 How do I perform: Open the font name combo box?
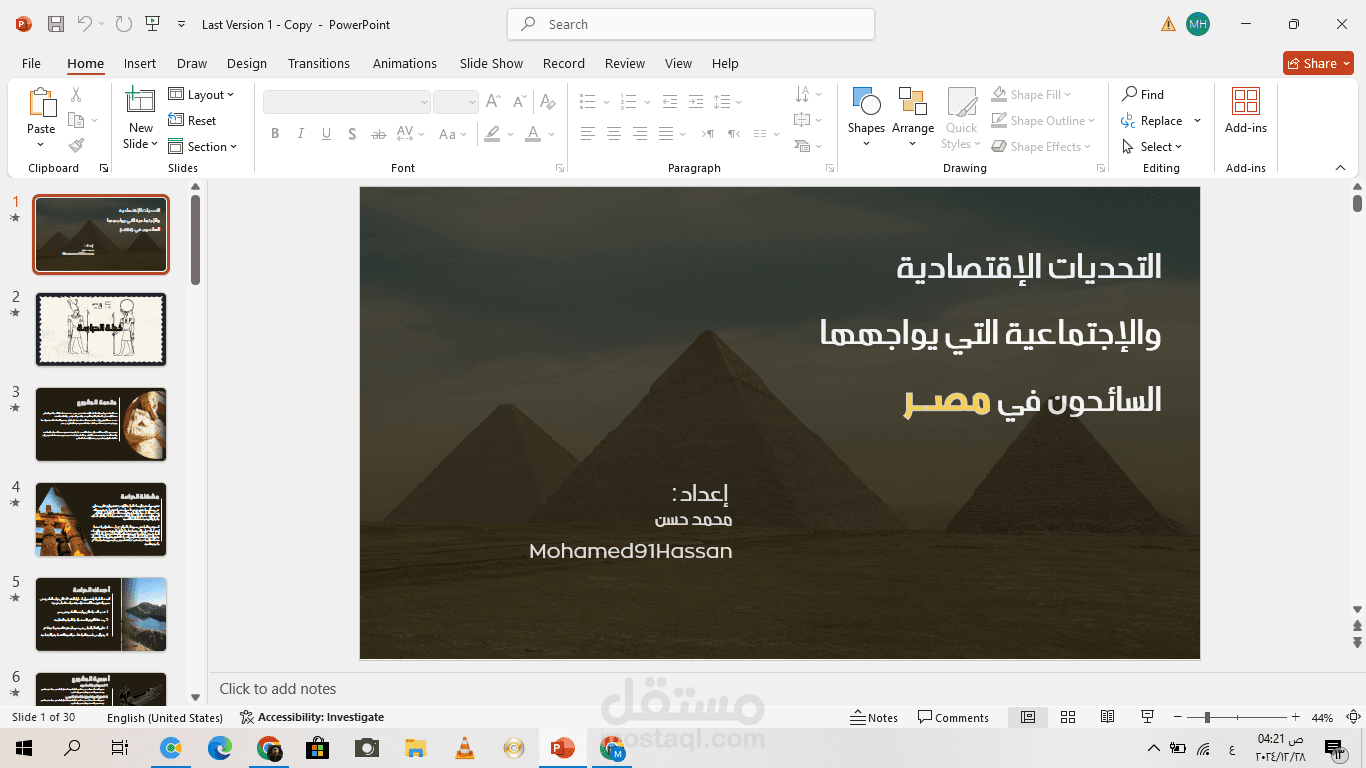pyautogui.click(x=347, y=102)
